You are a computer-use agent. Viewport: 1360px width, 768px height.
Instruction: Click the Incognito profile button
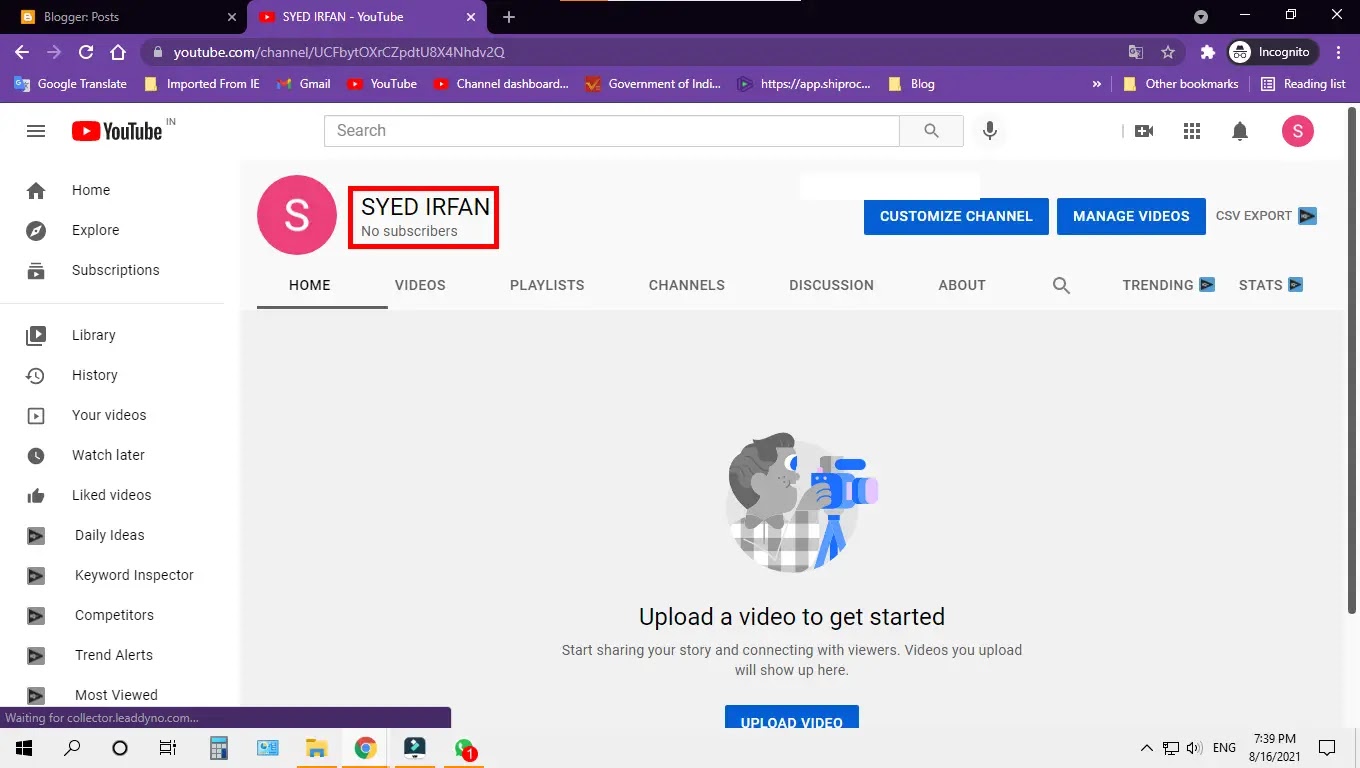point(1273,52)
